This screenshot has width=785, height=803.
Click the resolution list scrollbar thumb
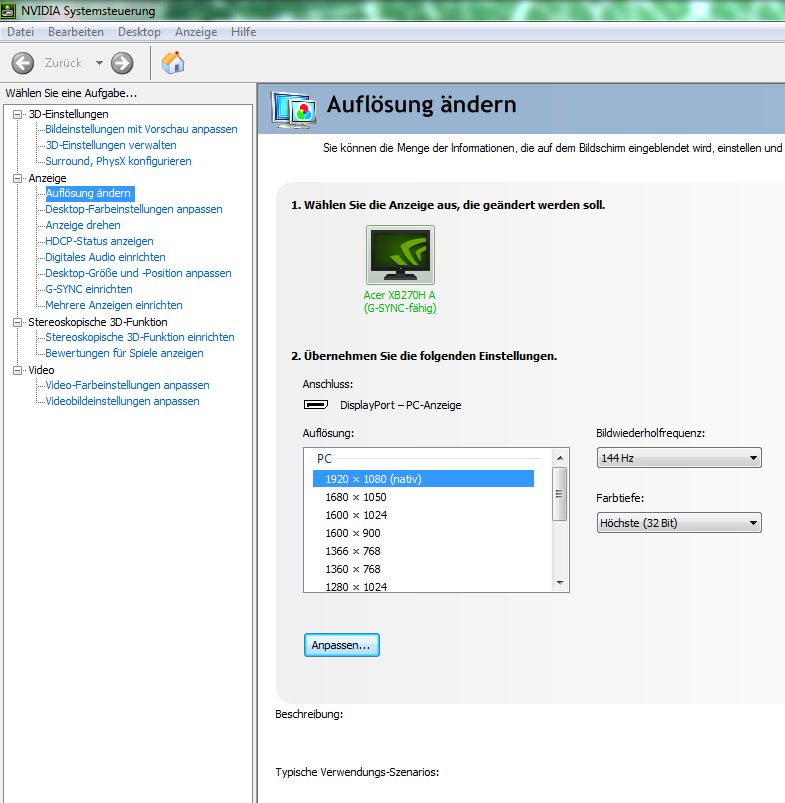pyautogui.click(x=560, y=494)
